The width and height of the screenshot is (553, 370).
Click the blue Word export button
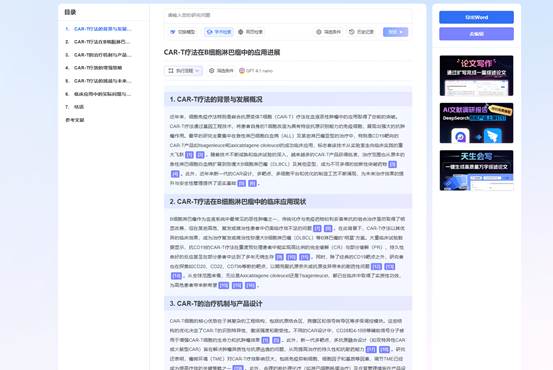476,17
